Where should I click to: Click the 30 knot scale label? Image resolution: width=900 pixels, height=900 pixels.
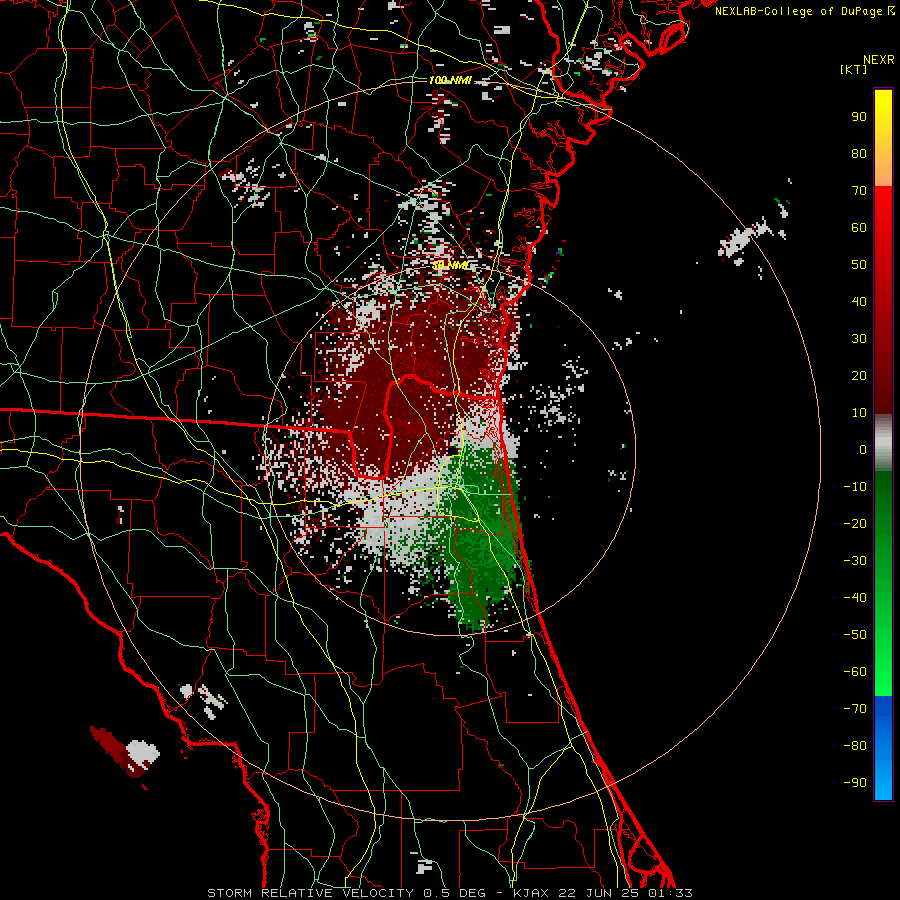[x=859, y=339]
